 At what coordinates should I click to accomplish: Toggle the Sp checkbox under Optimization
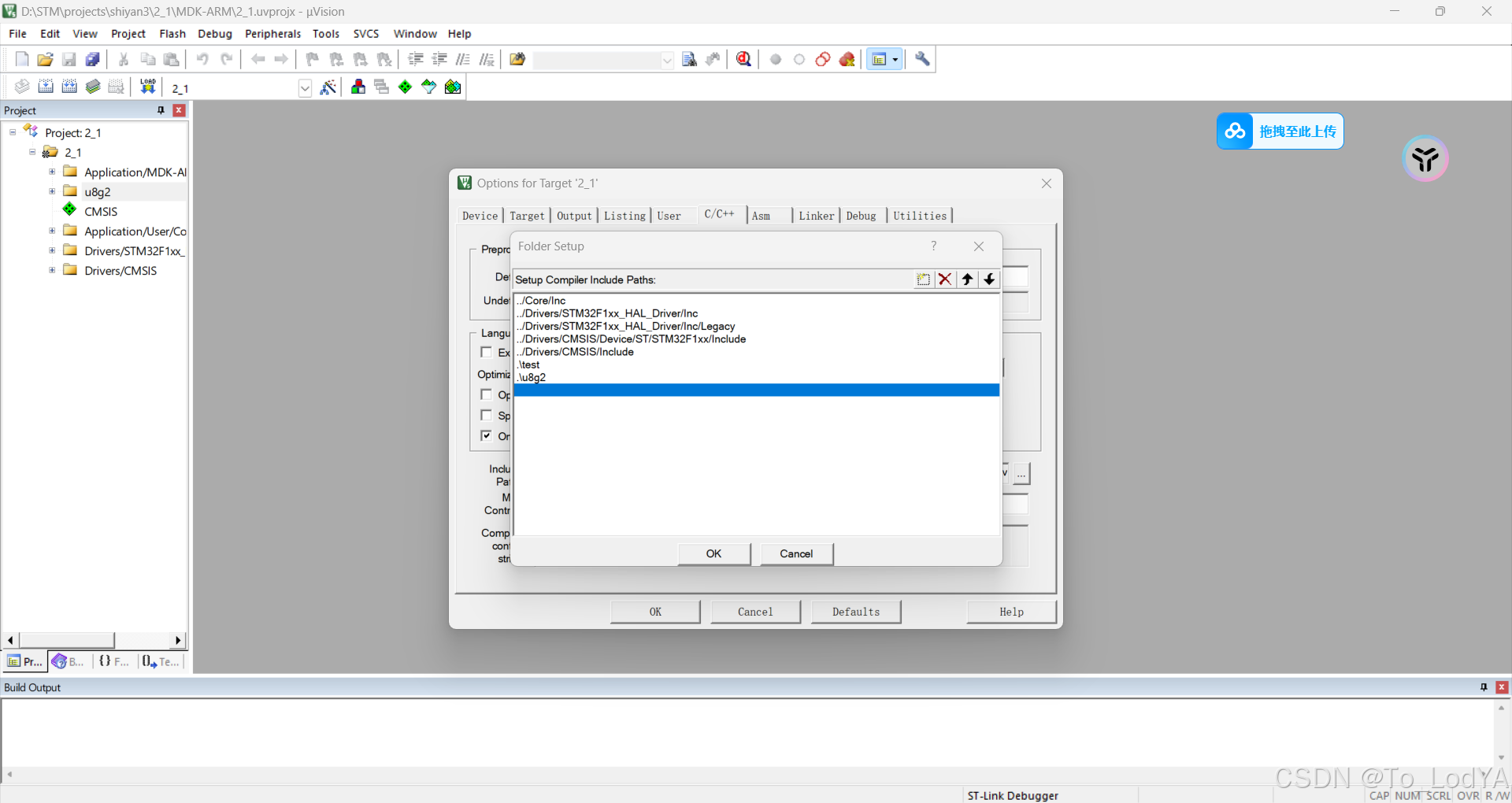[487, 415]
